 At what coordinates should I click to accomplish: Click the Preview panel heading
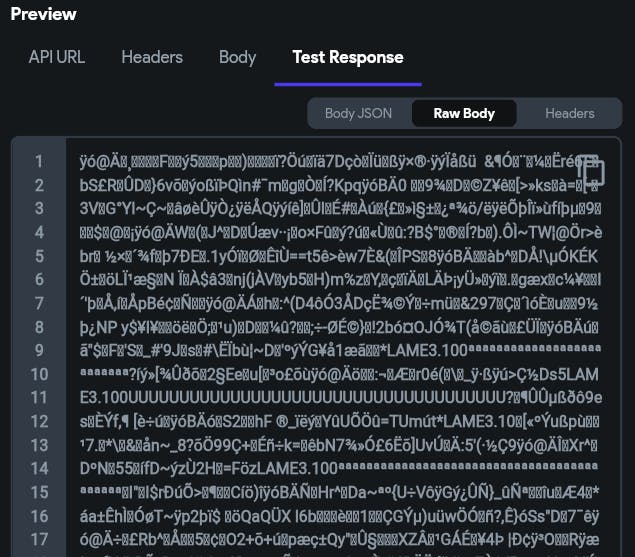click(x=43, y=14)
